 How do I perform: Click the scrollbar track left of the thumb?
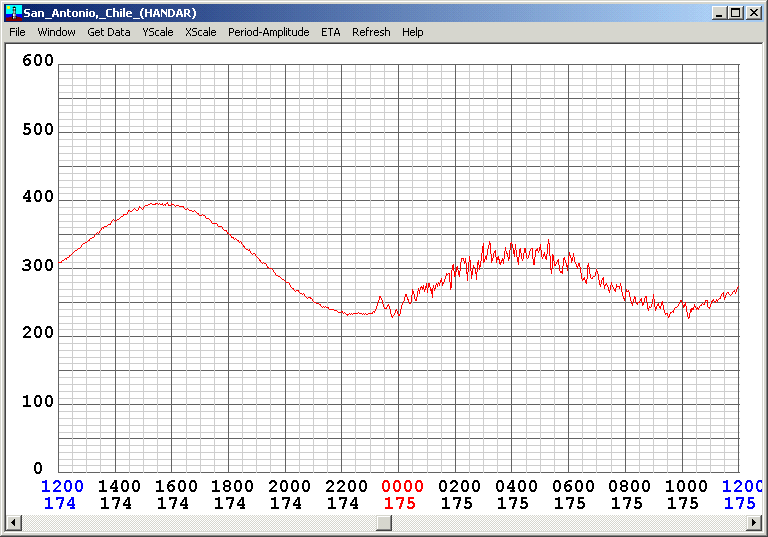tap(200, 523)
